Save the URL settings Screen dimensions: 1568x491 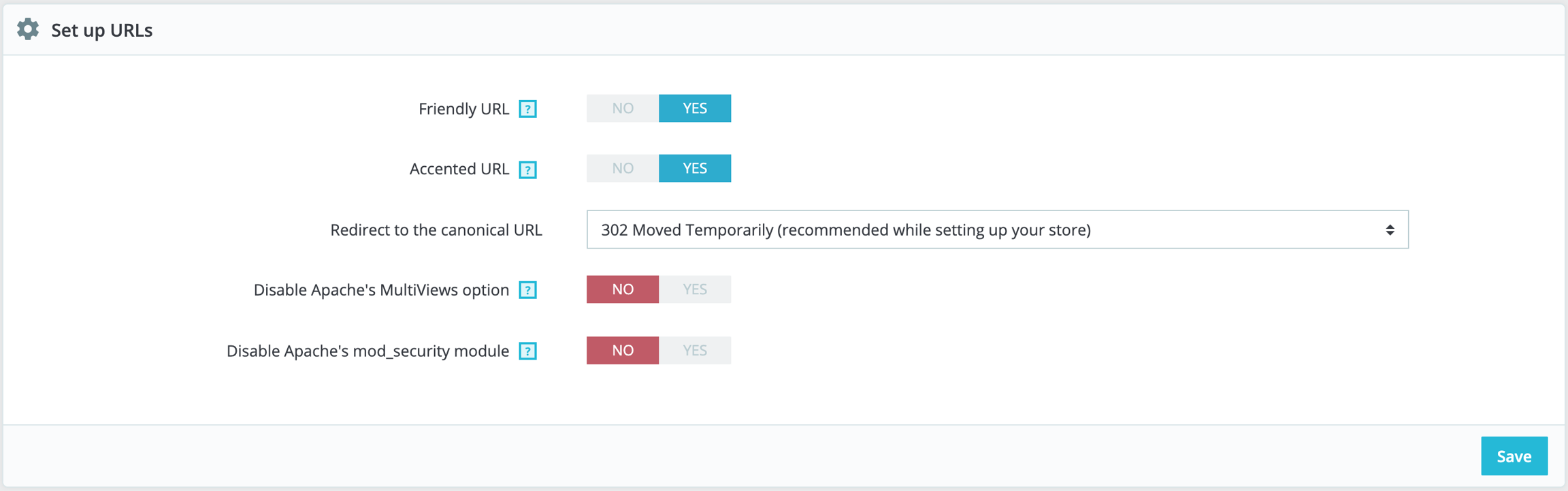pos(1514,456)
